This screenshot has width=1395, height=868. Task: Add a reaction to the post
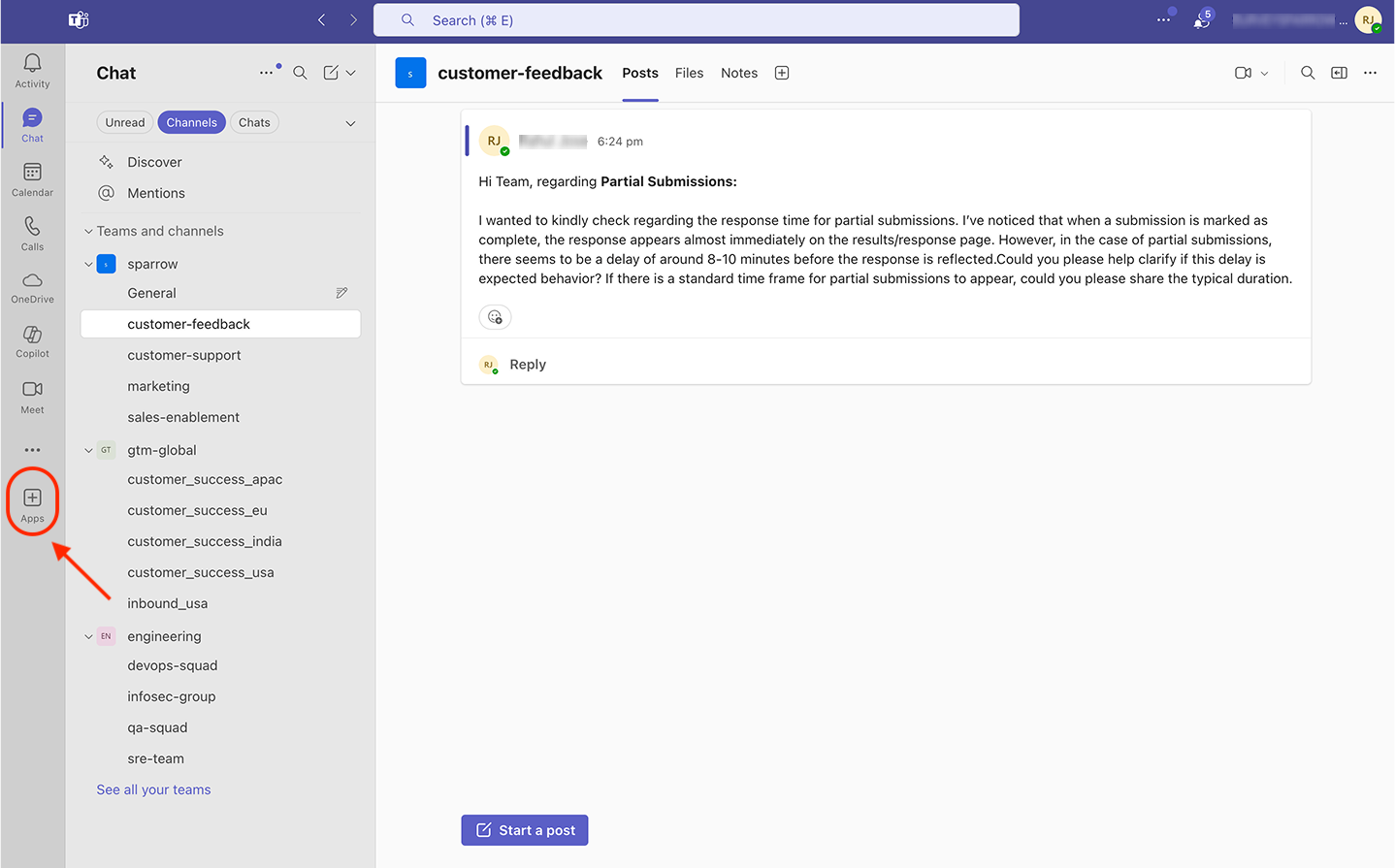pyautogui.click(x=495, y=317)
